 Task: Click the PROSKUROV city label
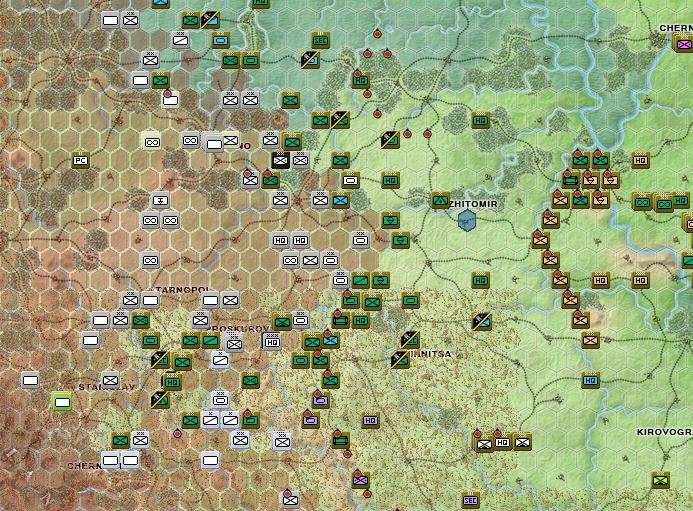tap(240, 329)
